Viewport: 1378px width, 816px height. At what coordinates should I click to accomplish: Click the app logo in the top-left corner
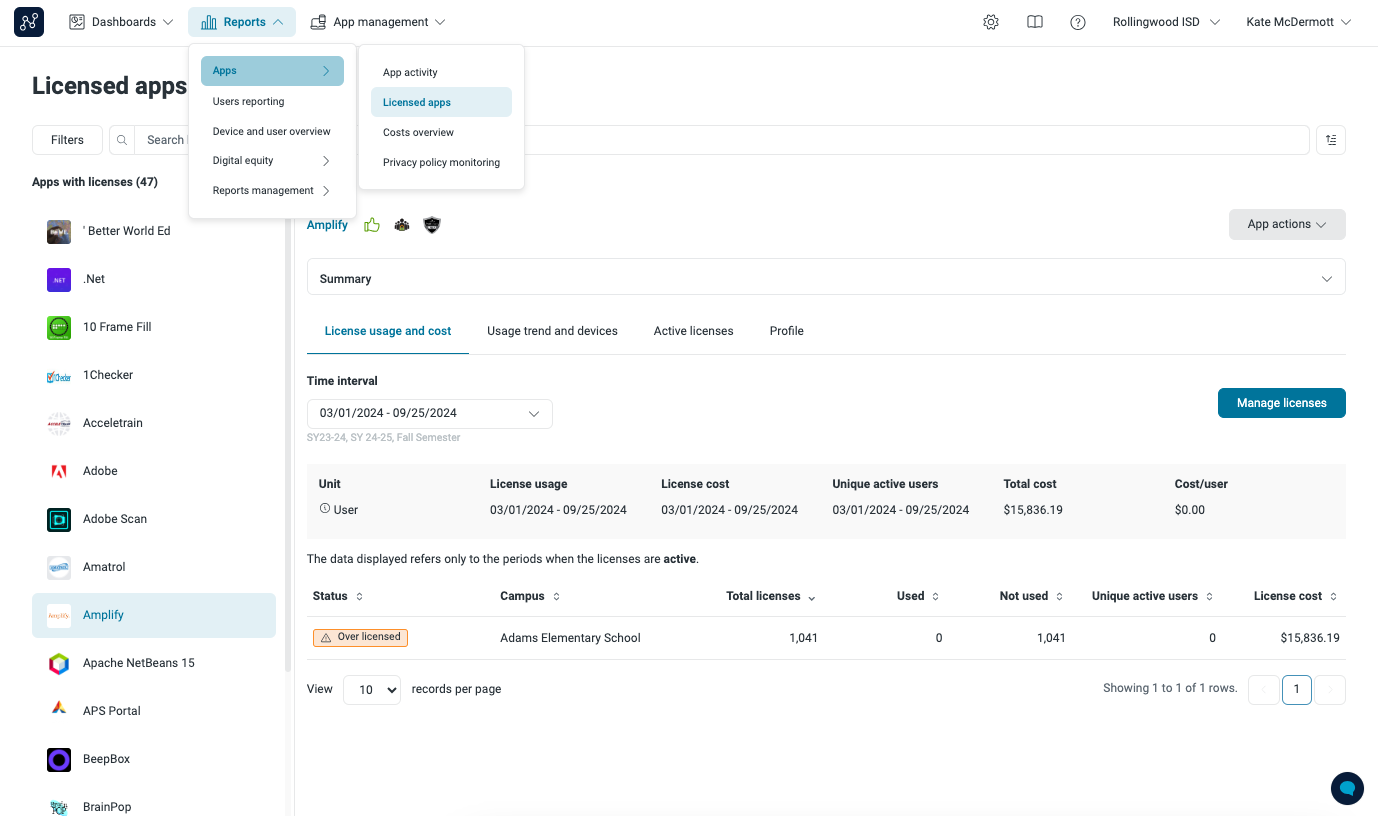(29, 22)
